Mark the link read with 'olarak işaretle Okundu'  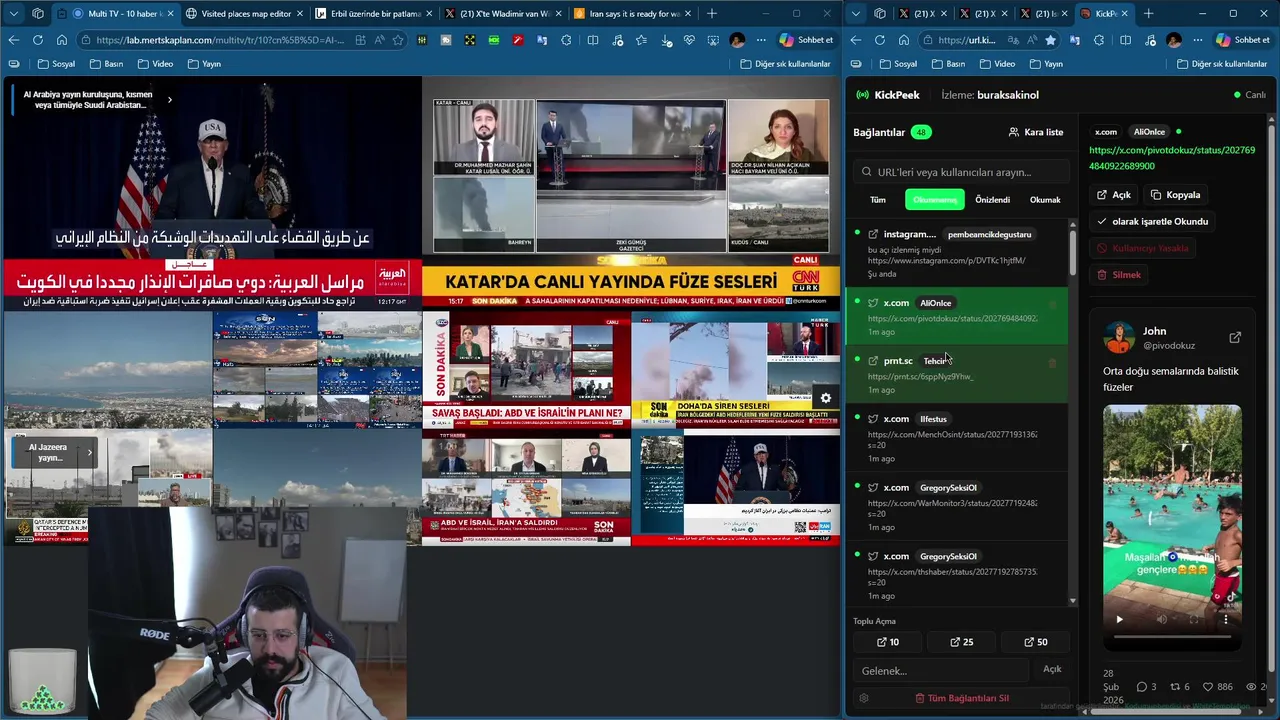click(x=1152, y=221)
